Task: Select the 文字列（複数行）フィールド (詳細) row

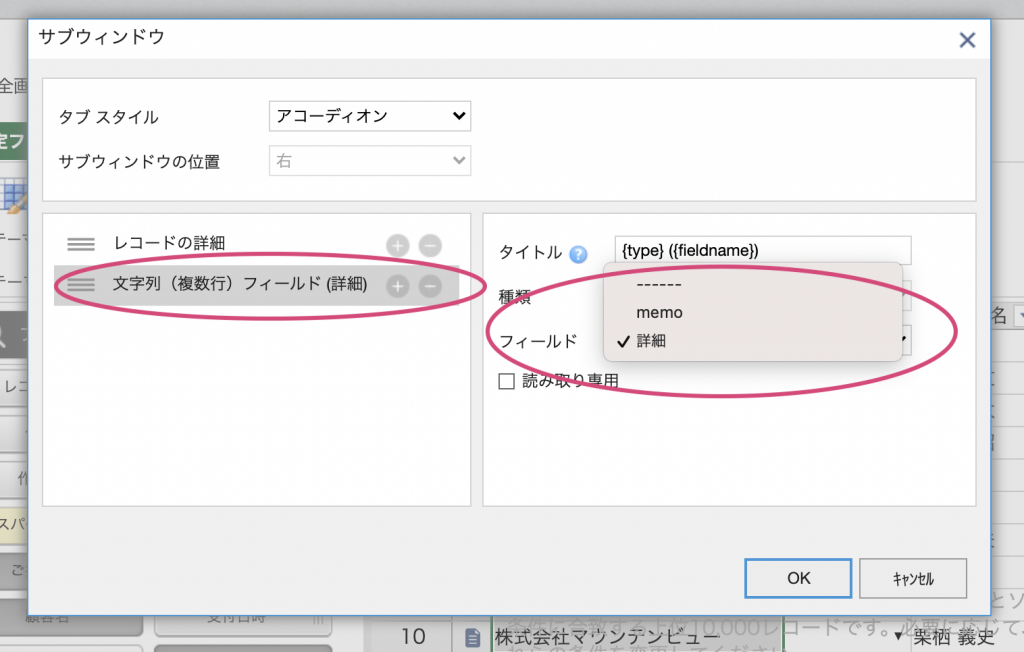Action: pos(256,285)
